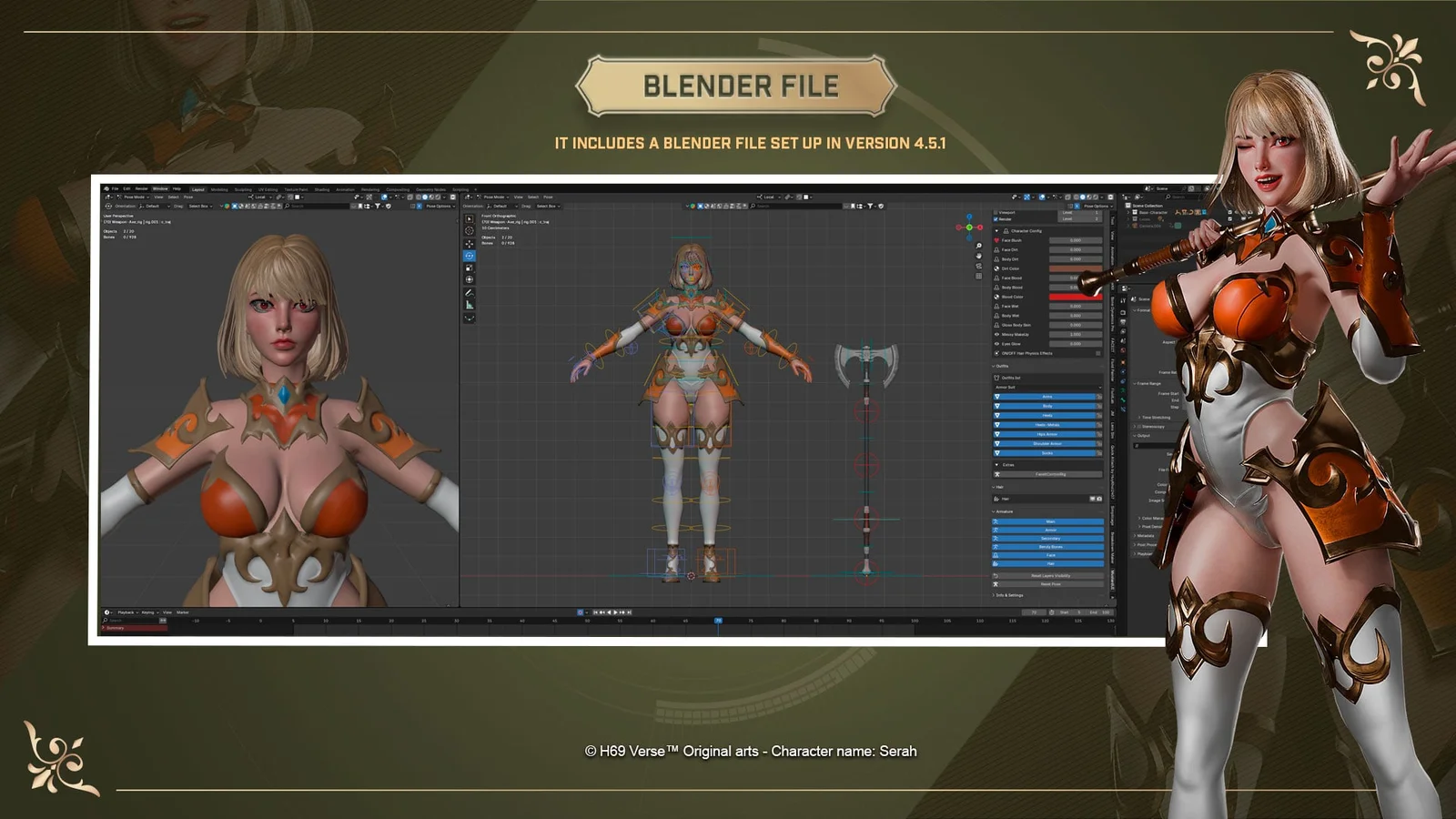1456x819 pixels.
Task: Pick the Annotate tool
Action: (x=470, y=293)
